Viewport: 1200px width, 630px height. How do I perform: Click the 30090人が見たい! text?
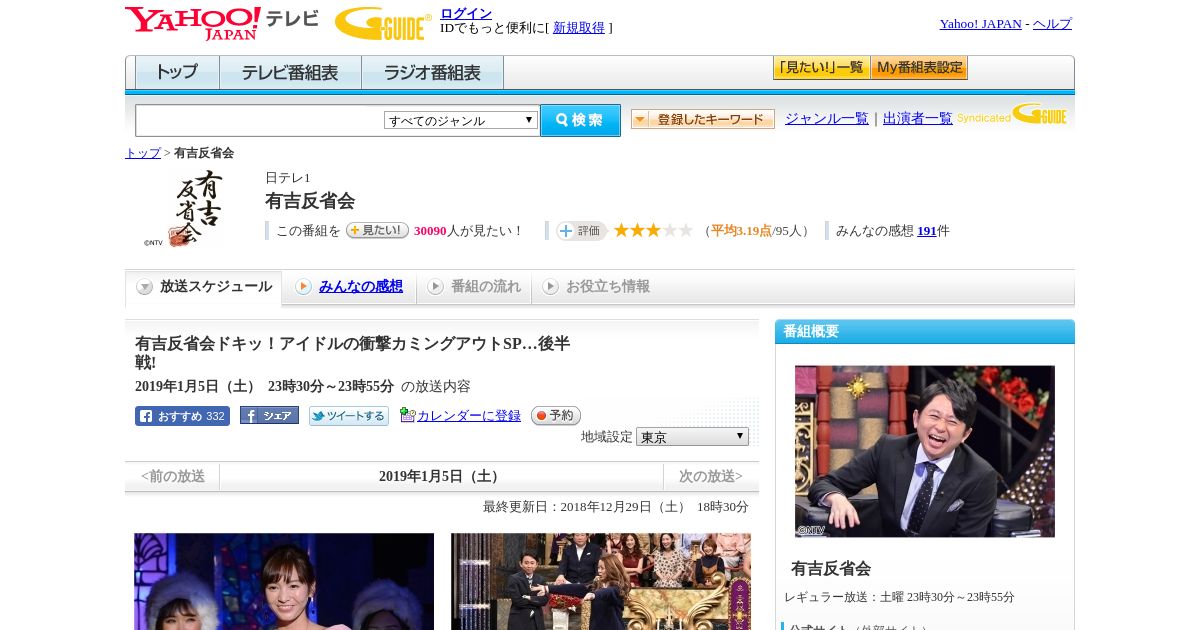coord(469,231)
